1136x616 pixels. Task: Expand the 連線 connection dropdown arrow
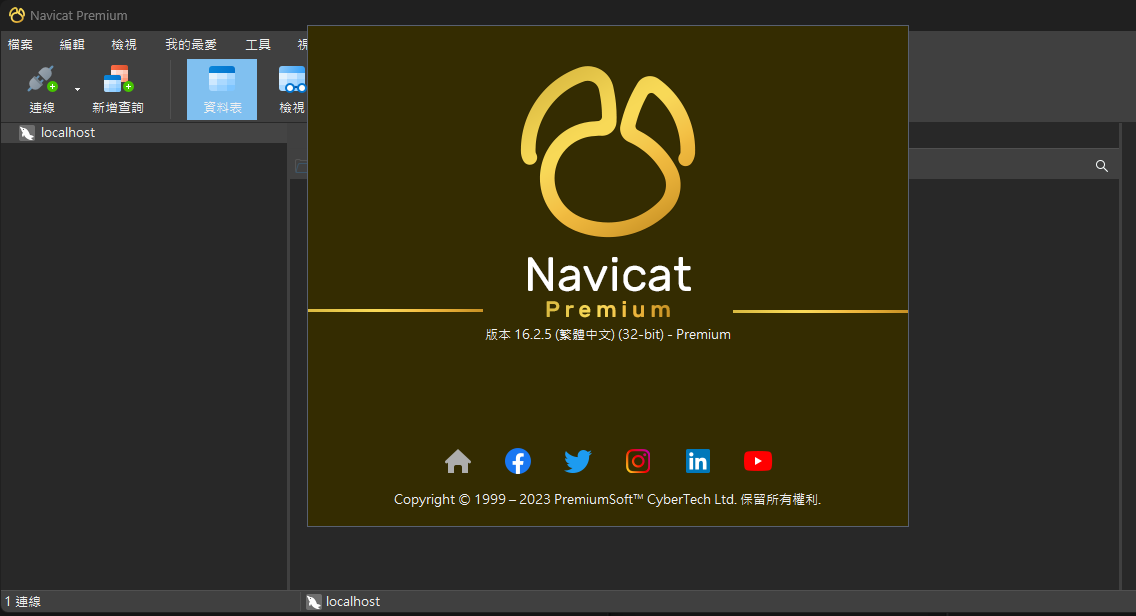pos(78,89)
